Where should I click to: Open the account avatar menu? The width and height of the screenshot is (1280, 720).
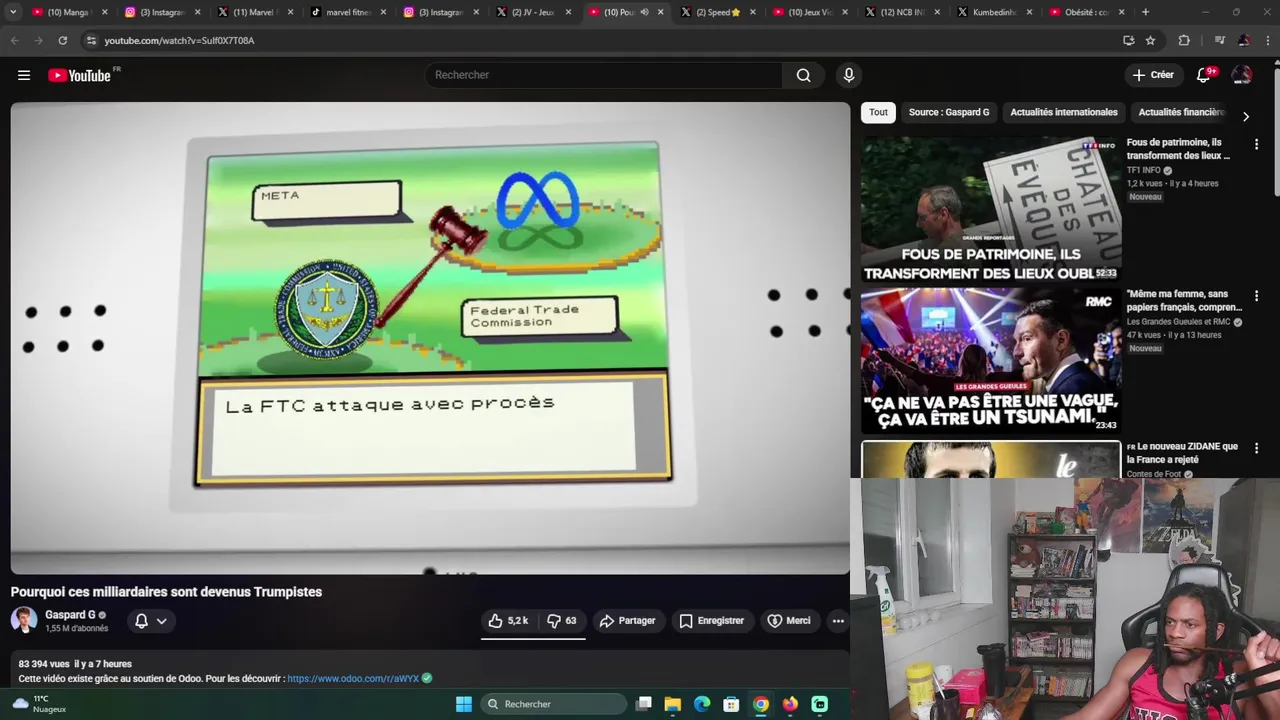click(1242, 75)
